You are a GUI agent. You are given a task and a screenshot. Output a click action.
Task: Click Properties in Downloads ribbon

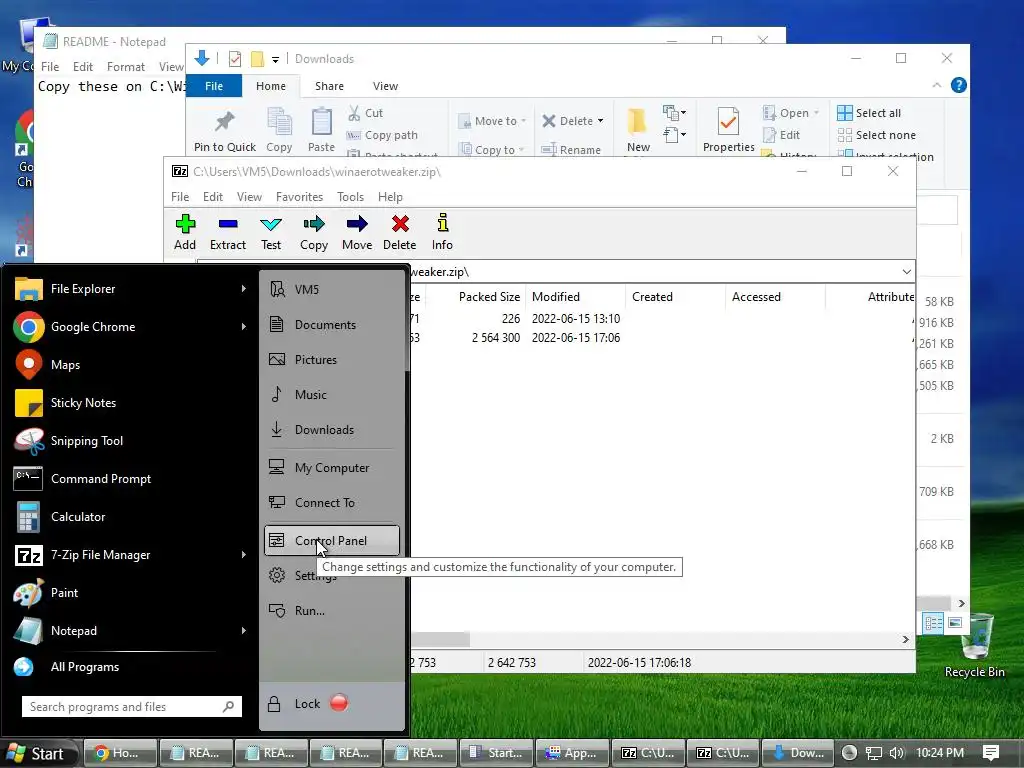click(728, 129)
